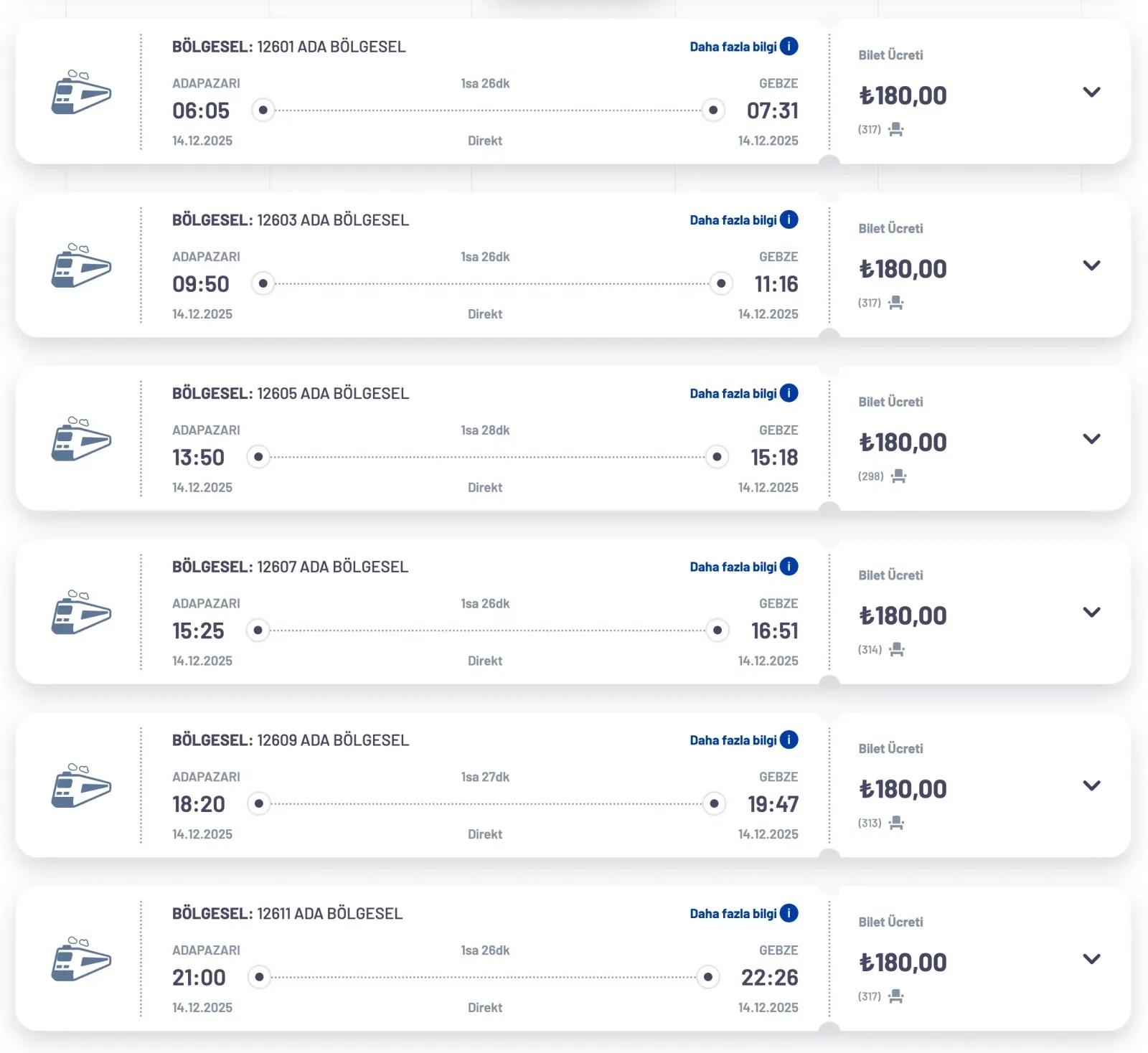This screenshot has width=1148, height=1053.
Task: Expand ticket options for the 21:00 train
Action: [1091, 959]
